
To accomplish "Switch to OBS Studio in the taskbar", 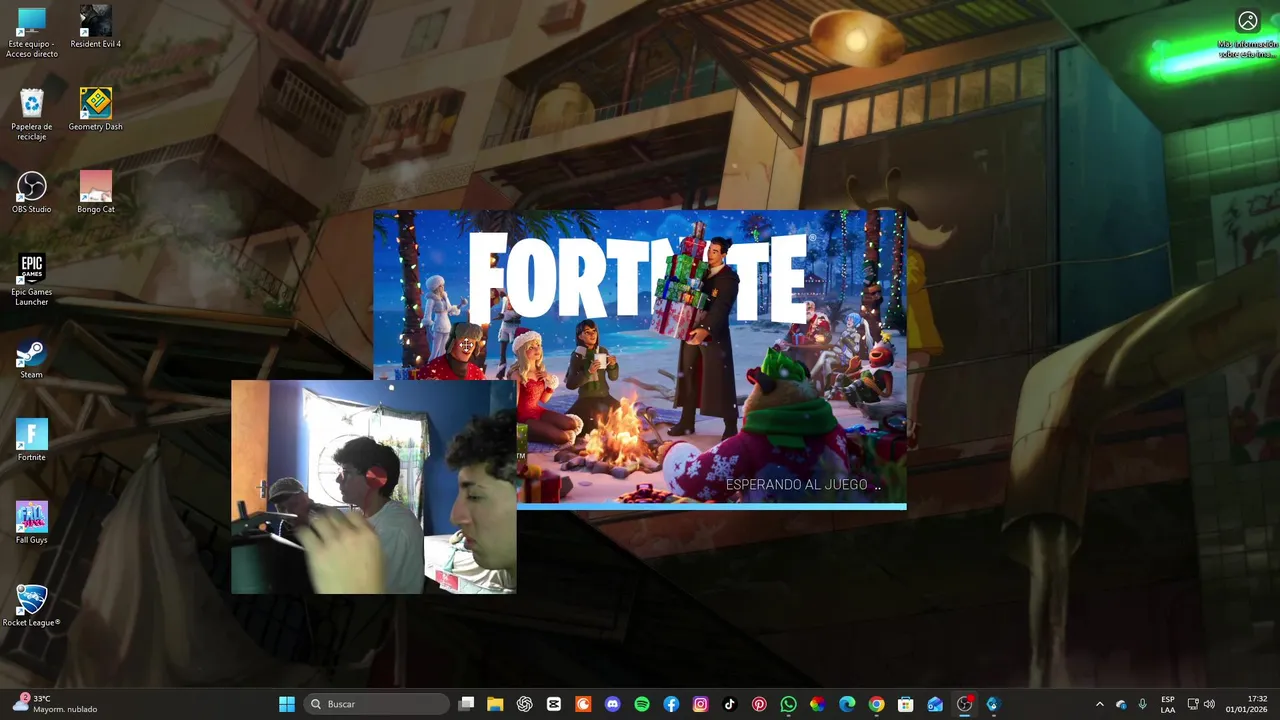I will (965, 704).
